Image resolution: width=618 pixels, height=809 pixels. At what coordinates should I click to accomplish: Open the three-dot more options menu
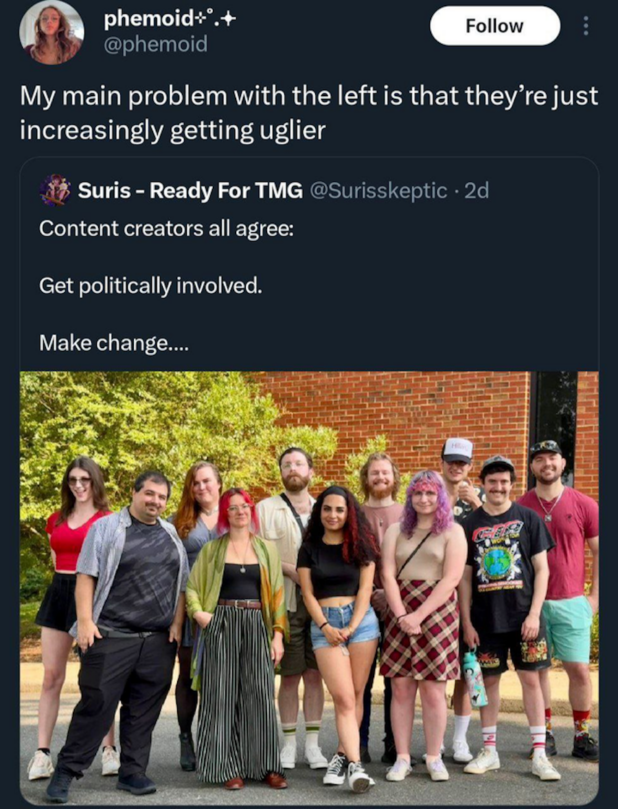[x=586, y=26]
